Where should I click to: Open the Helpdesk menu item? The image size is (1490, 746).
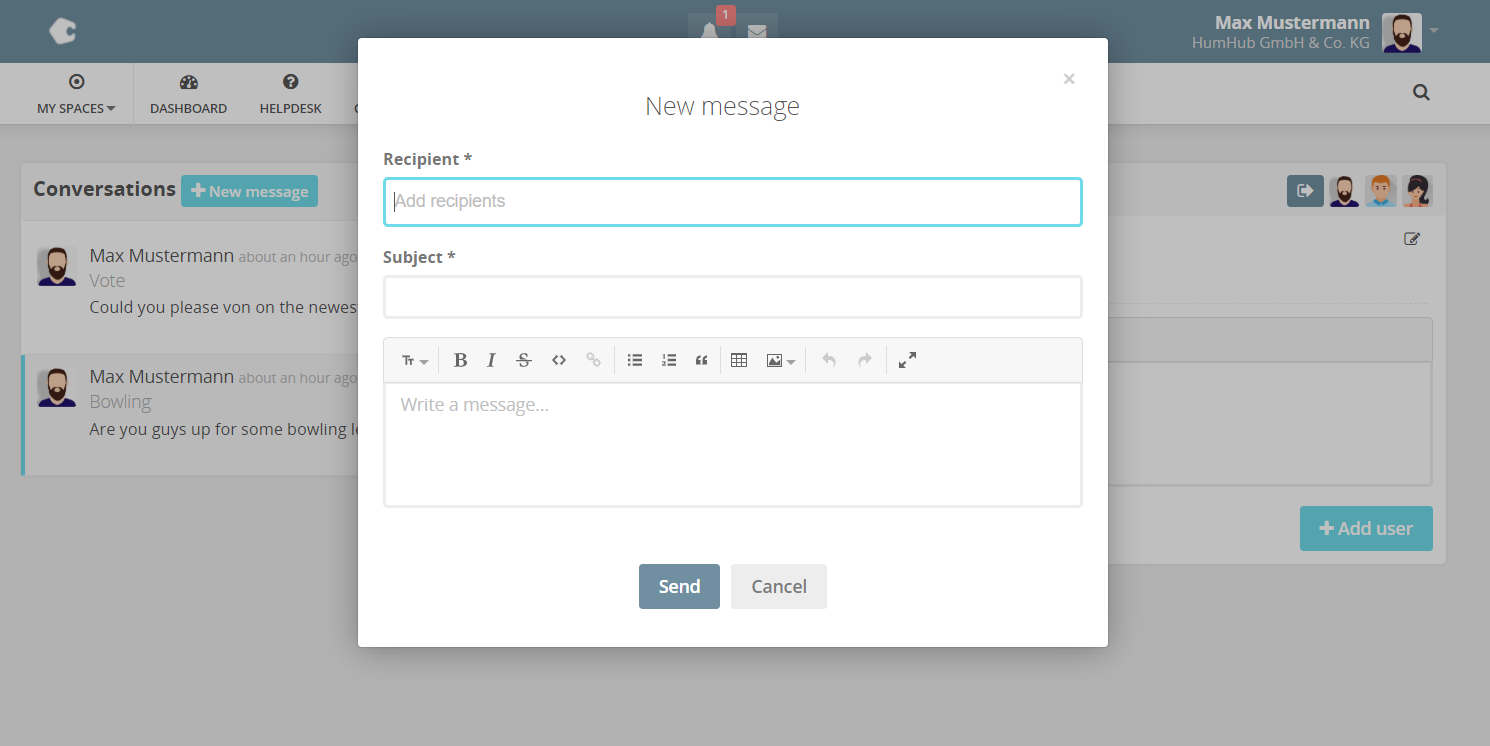pyautogui.click(x=290, y=94)
